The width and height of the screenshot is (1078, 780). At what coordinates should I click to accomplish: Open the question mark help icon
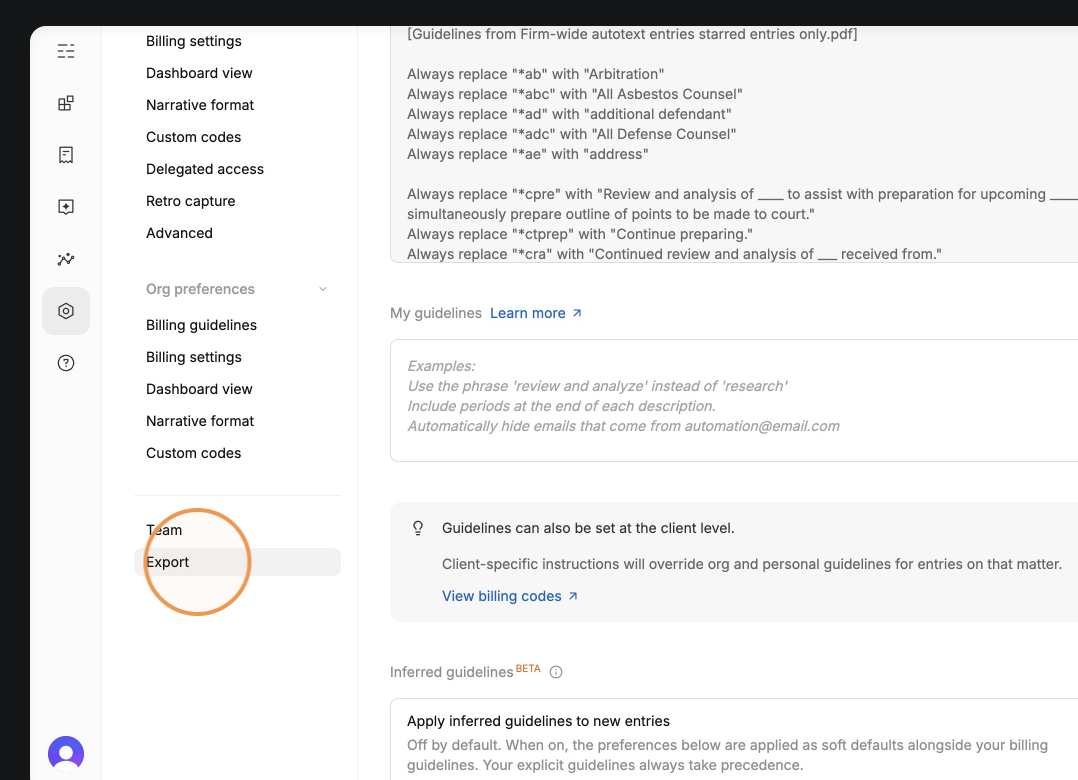[66, 363]
